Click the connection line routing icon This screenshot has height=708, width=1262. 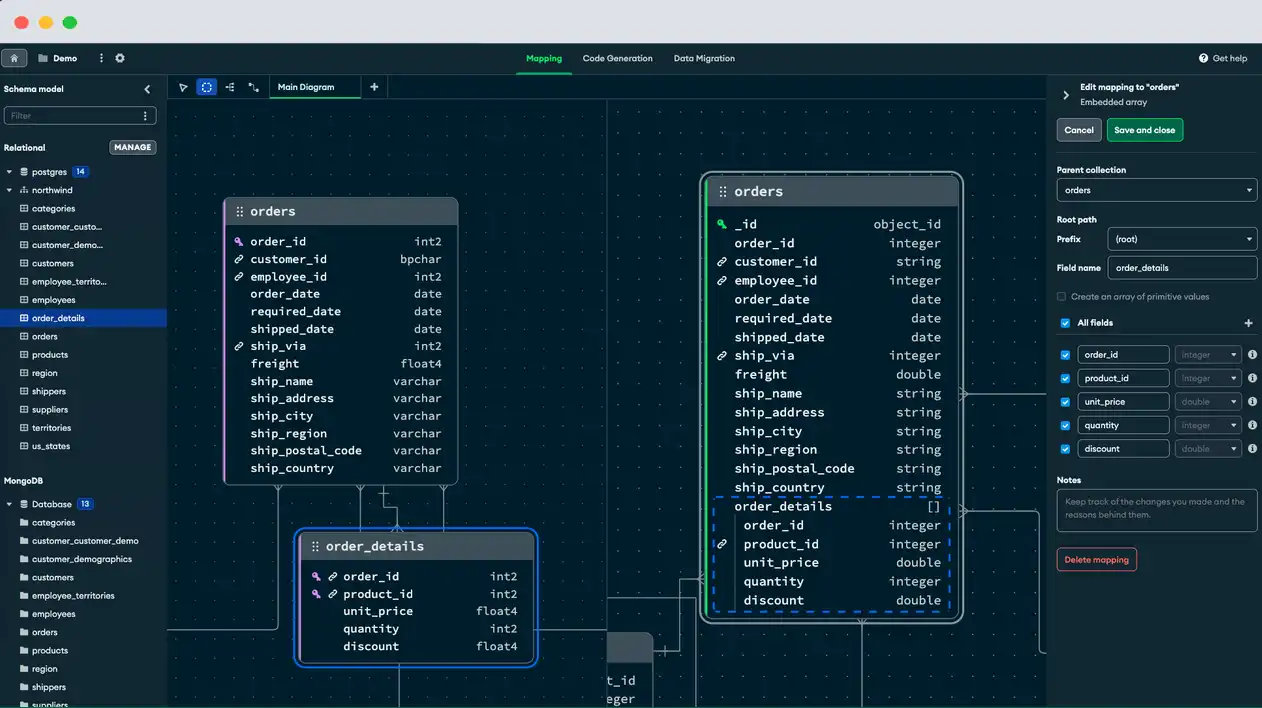click(253, 87)
